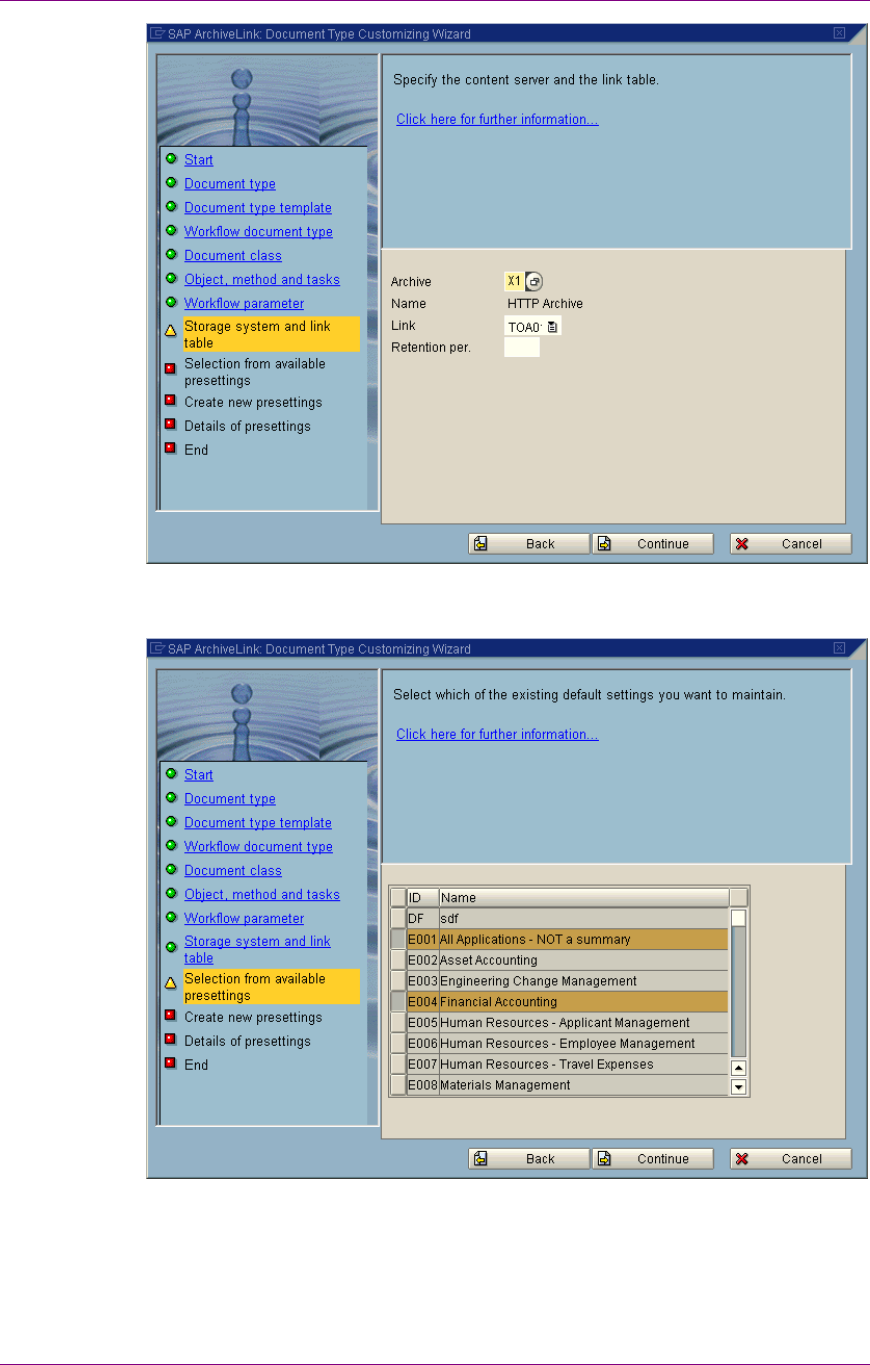Screen dimensions: 870x1365
Task: Click green Workflow parameter icon in storage system window
Action: tap(171, 302)
